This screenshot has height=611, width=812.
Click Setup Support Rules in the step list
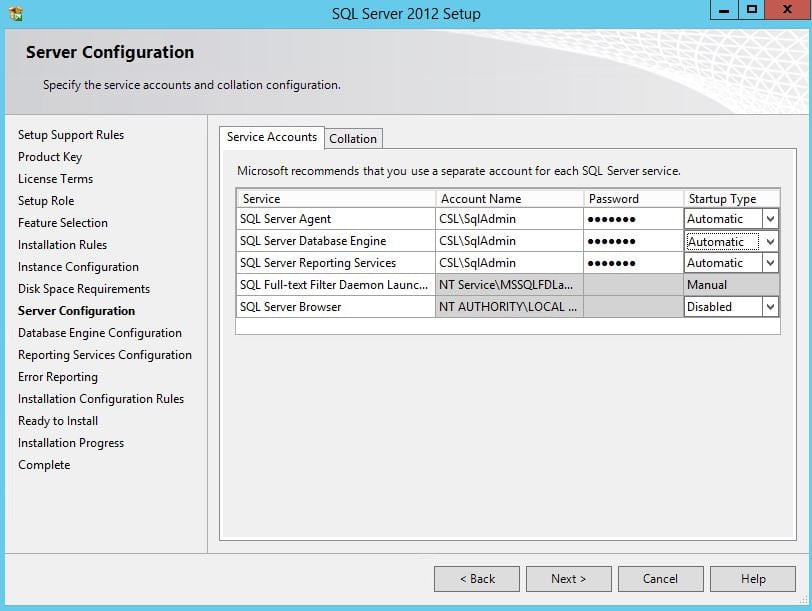pos(71,135)
